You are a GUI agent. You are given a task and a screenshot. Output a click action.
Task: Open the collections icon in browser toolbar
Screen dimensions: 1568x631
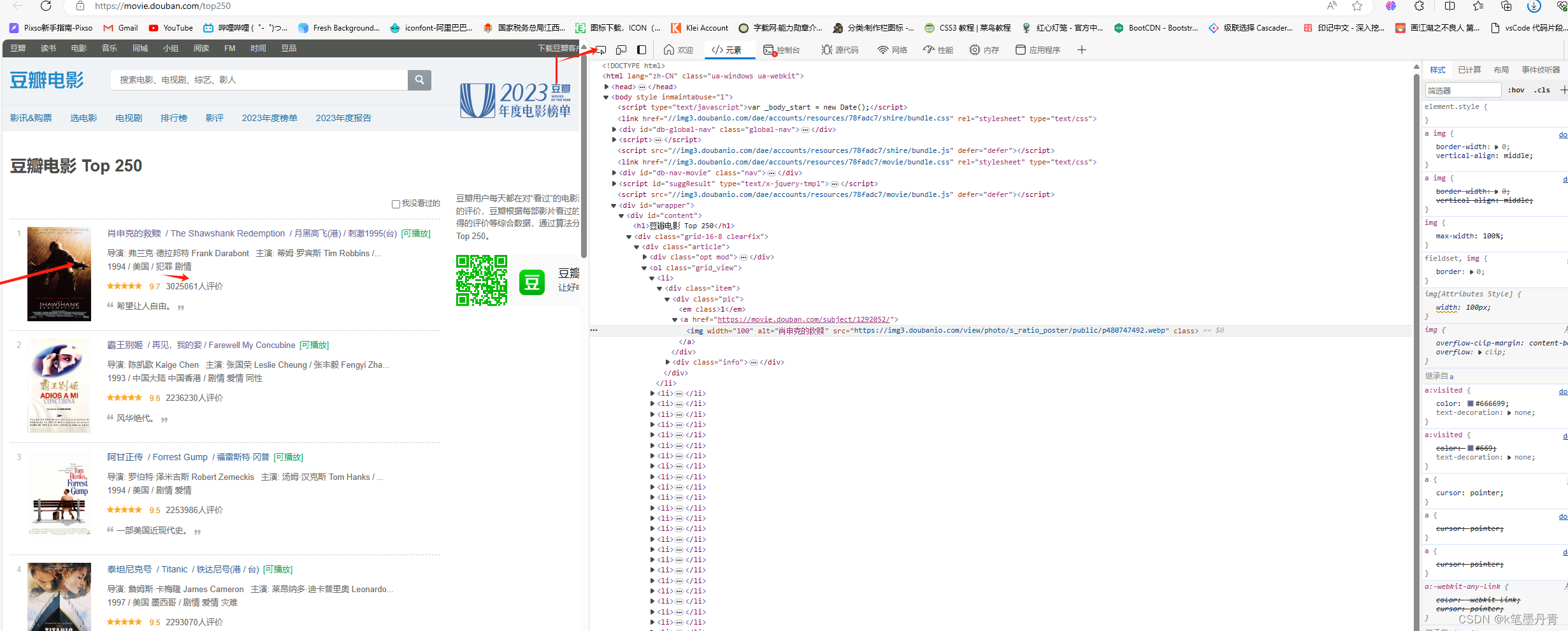(1506, 6)
